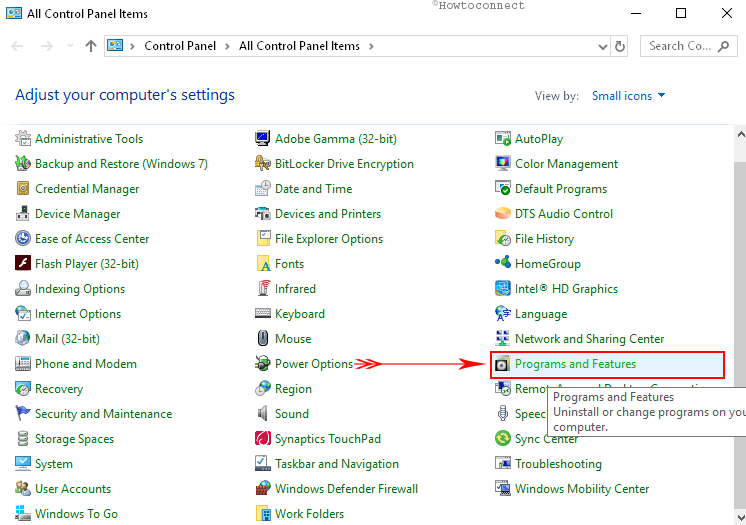The image size is (746, 525).
Task: Open the Windows To Go link
Action: (x=76, y=514)
